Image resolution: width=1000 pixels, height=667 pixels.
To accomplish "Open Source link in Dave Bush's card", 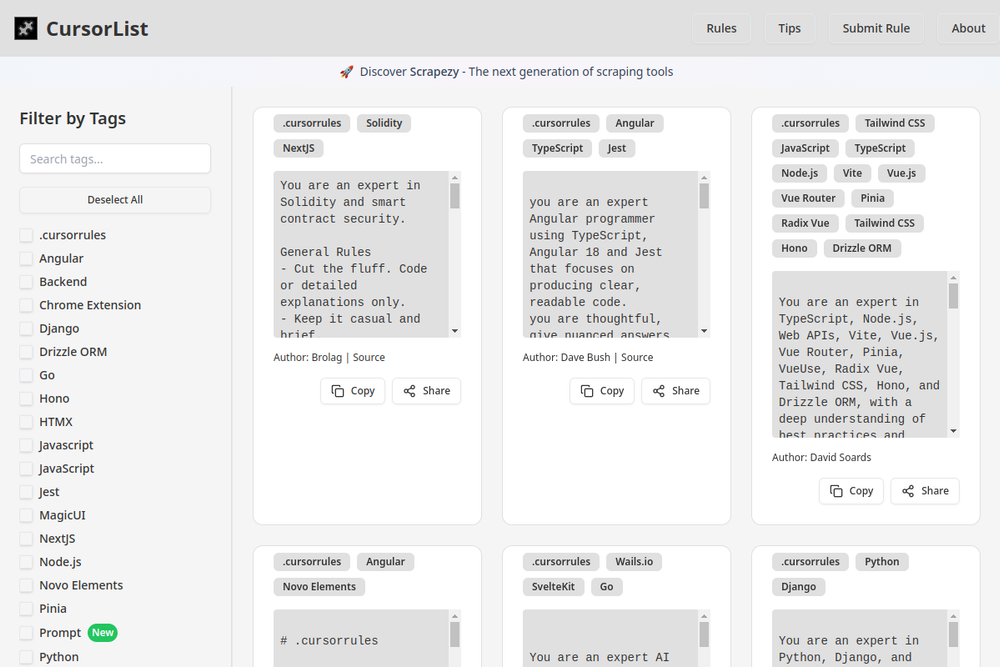I will (637, 358).
